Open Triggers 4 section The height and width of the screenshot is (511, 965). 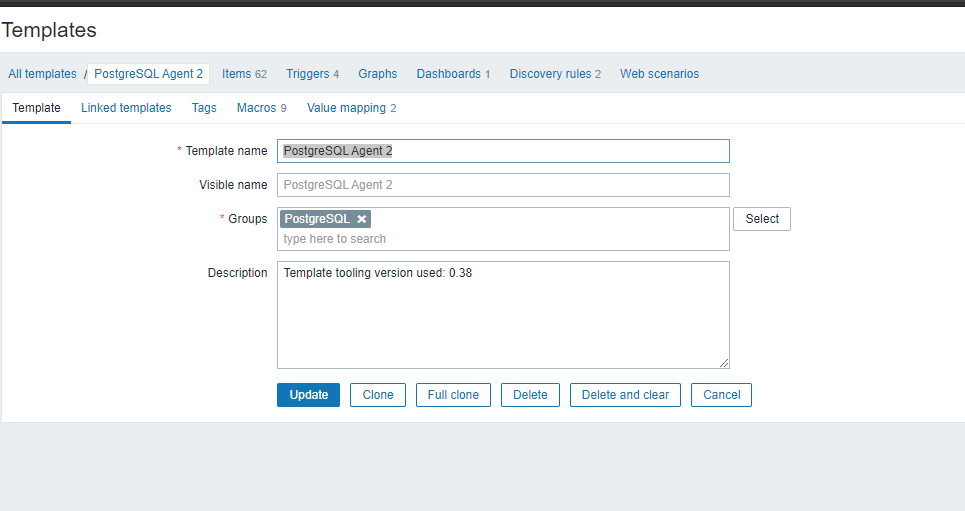[313, 74]
